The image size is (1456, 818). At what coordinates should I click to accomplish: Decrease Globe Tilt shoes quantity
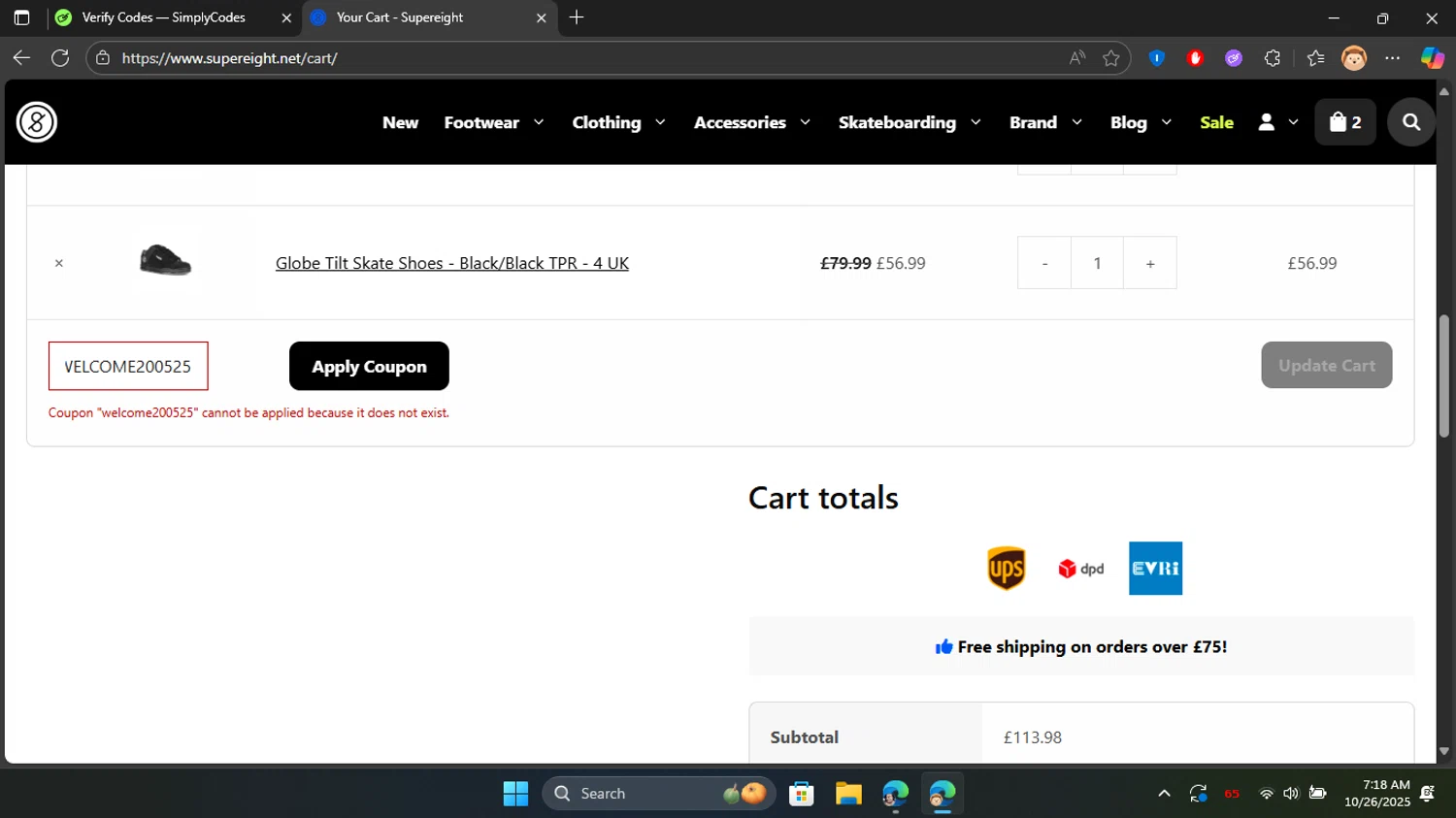click(1044, 263)
